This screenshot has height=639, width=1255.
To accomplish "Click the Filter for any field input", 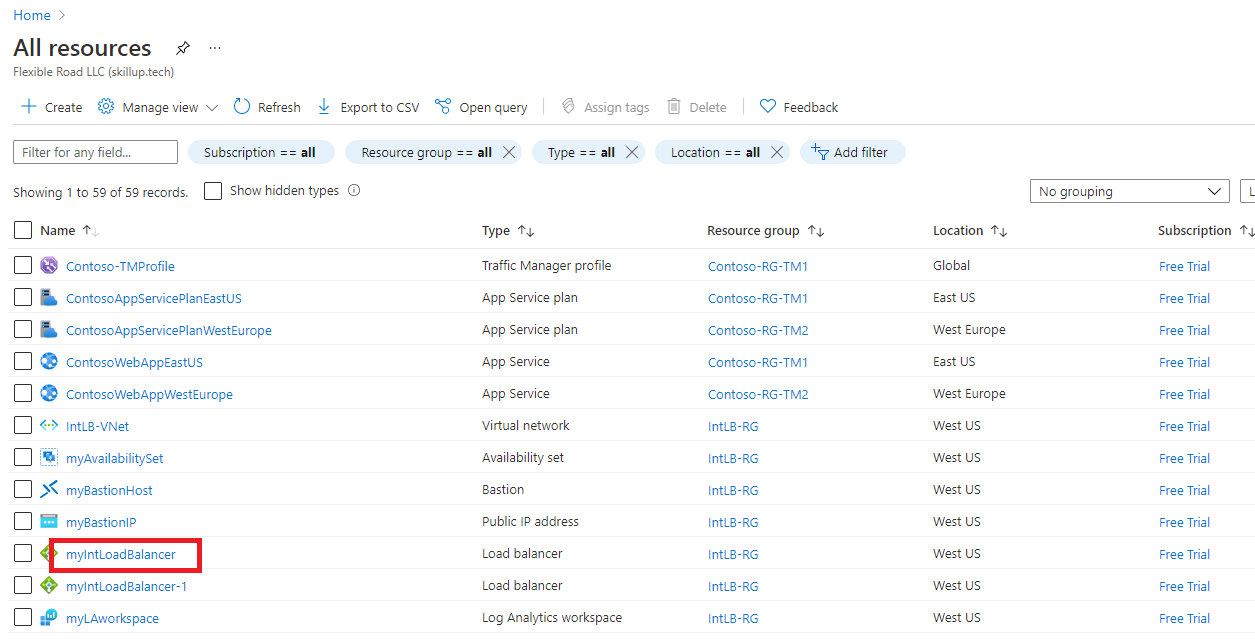I will coord(94,152).
